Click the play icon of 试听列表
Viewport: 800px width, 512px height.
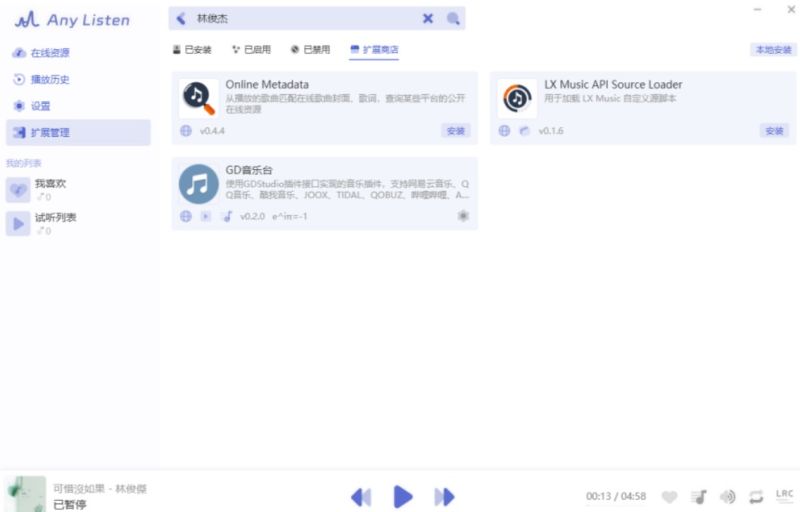click(18, 224)
